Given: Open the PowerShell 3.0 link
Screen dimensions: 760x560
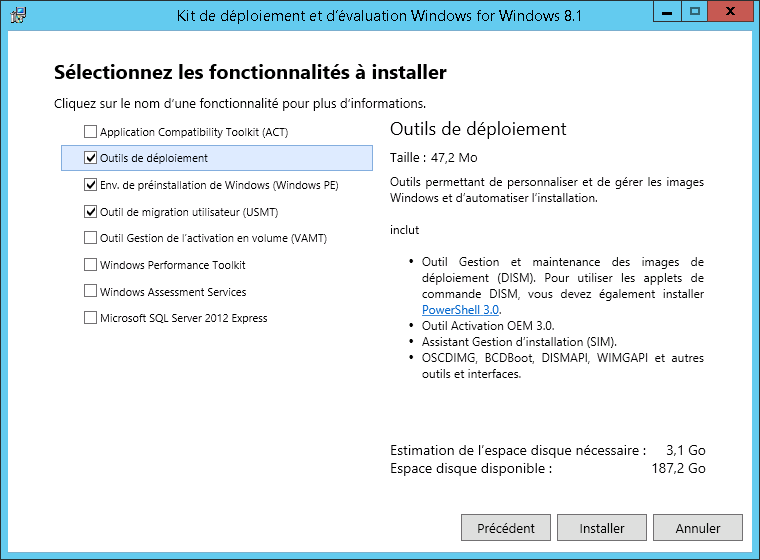Looking at the screenshot, I should [x=461, y=310].
